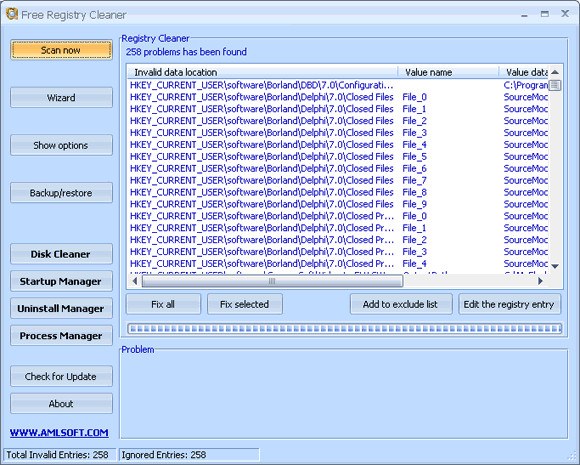The width and height of the screenshot is (580, 465).
Task: Open Process Manager
Action: coord(61,336)
